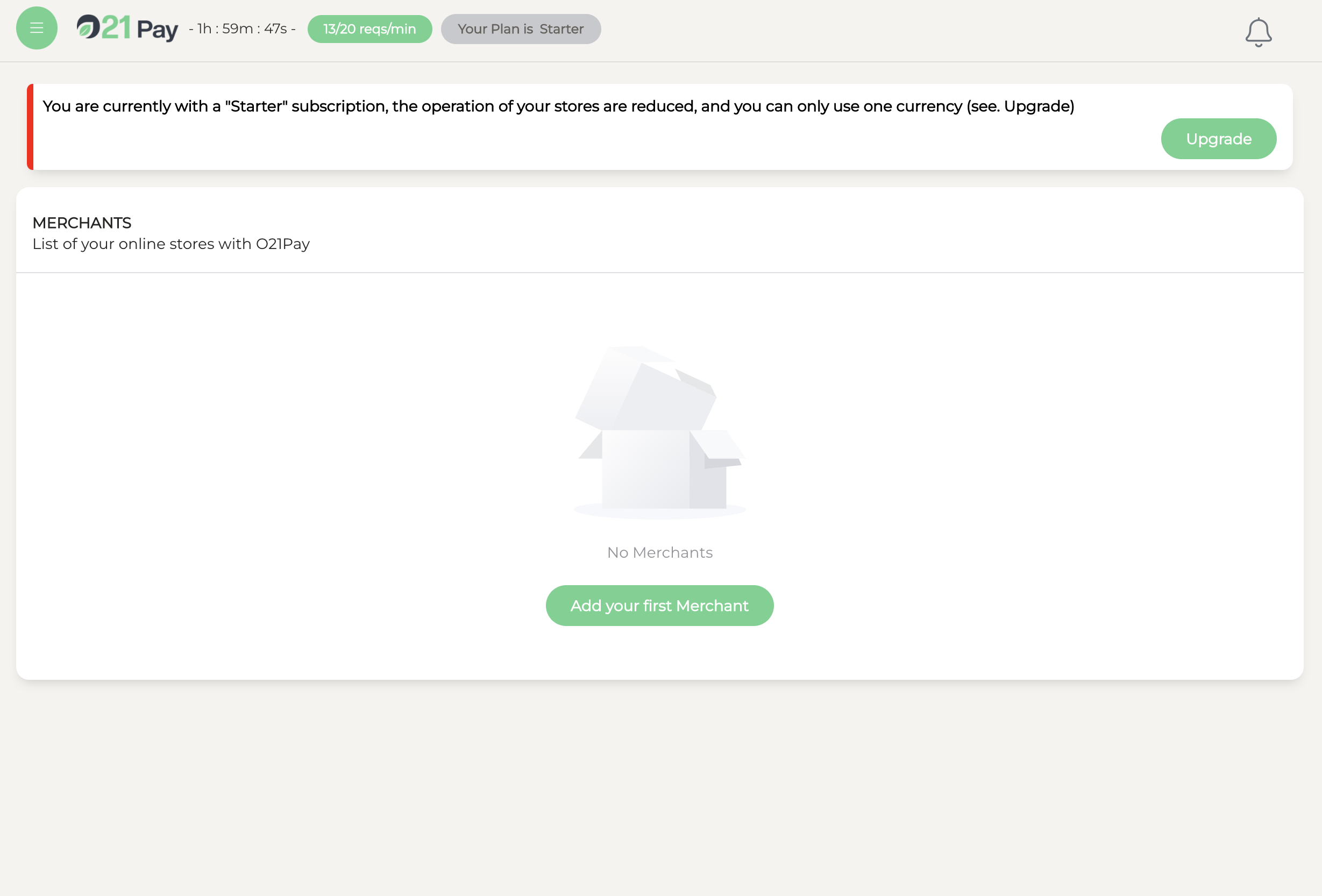Click the 13/20 reqs/min badge
This screenshot has height=896, width=1322.
[x=369, y=29]
